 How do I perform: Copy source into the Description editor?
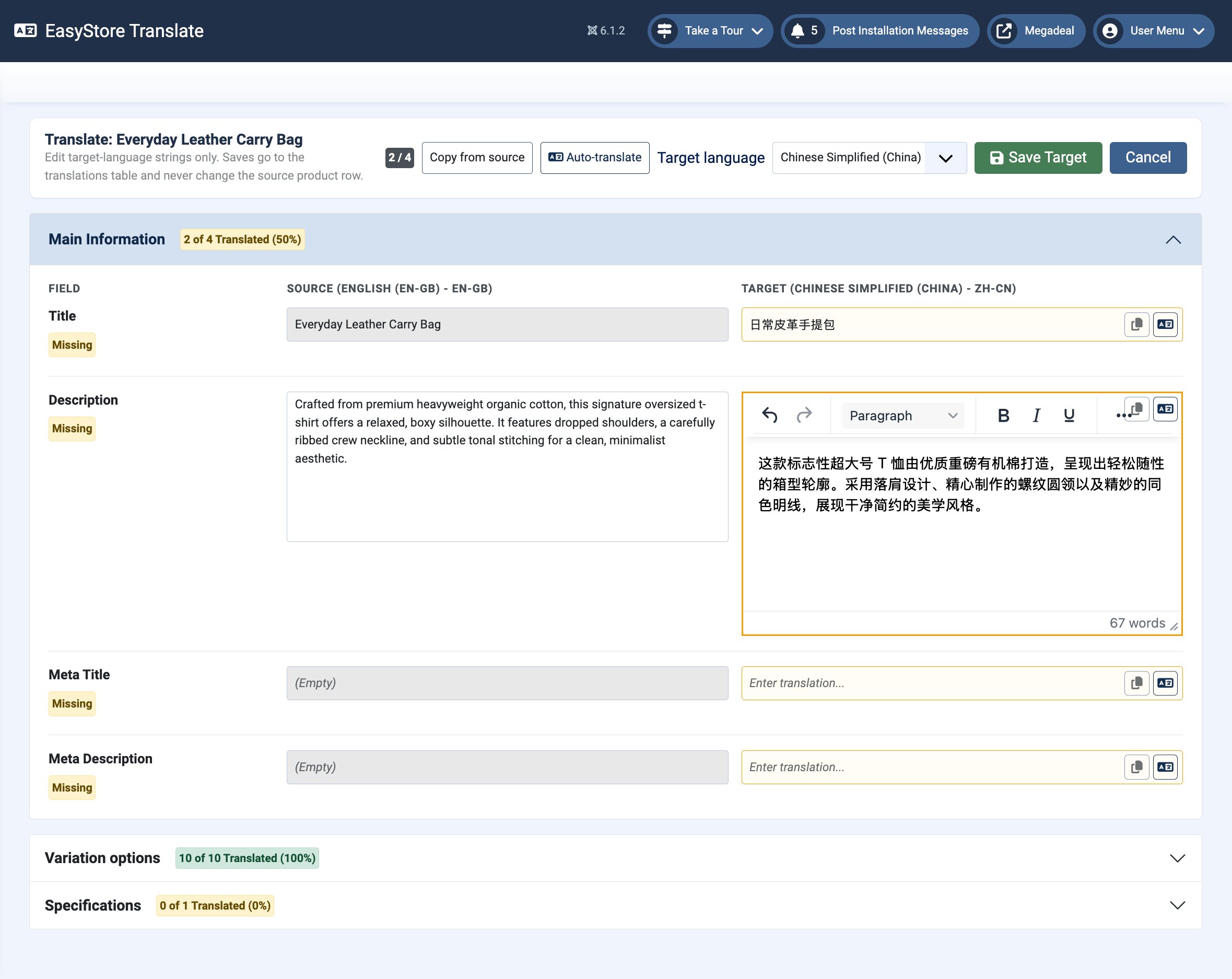point(1136,409)
